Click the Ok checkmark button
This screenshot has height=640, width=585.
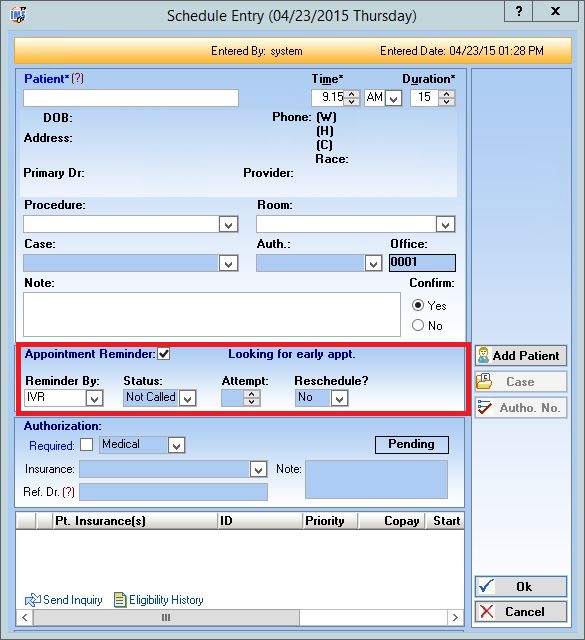coord(520,587)
